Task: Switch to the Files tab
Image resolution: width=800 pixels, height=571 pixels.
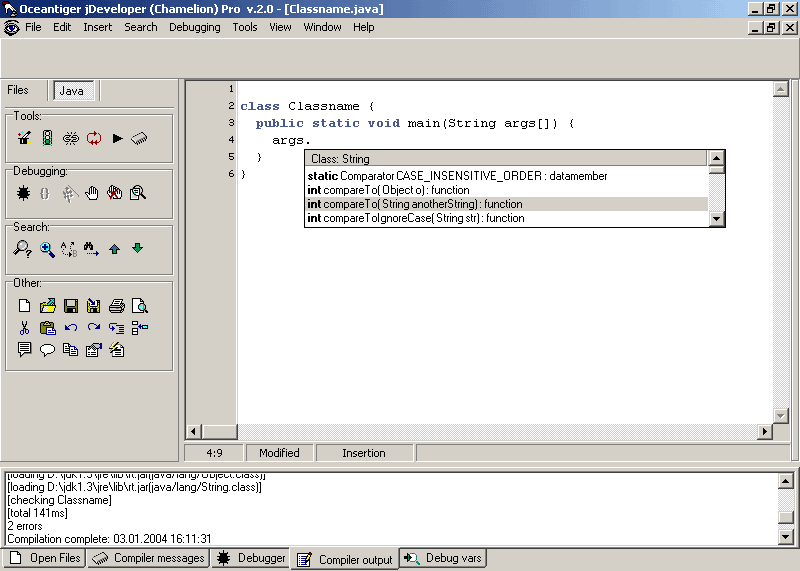Action: pyautogui.click(x=18, y=90)
